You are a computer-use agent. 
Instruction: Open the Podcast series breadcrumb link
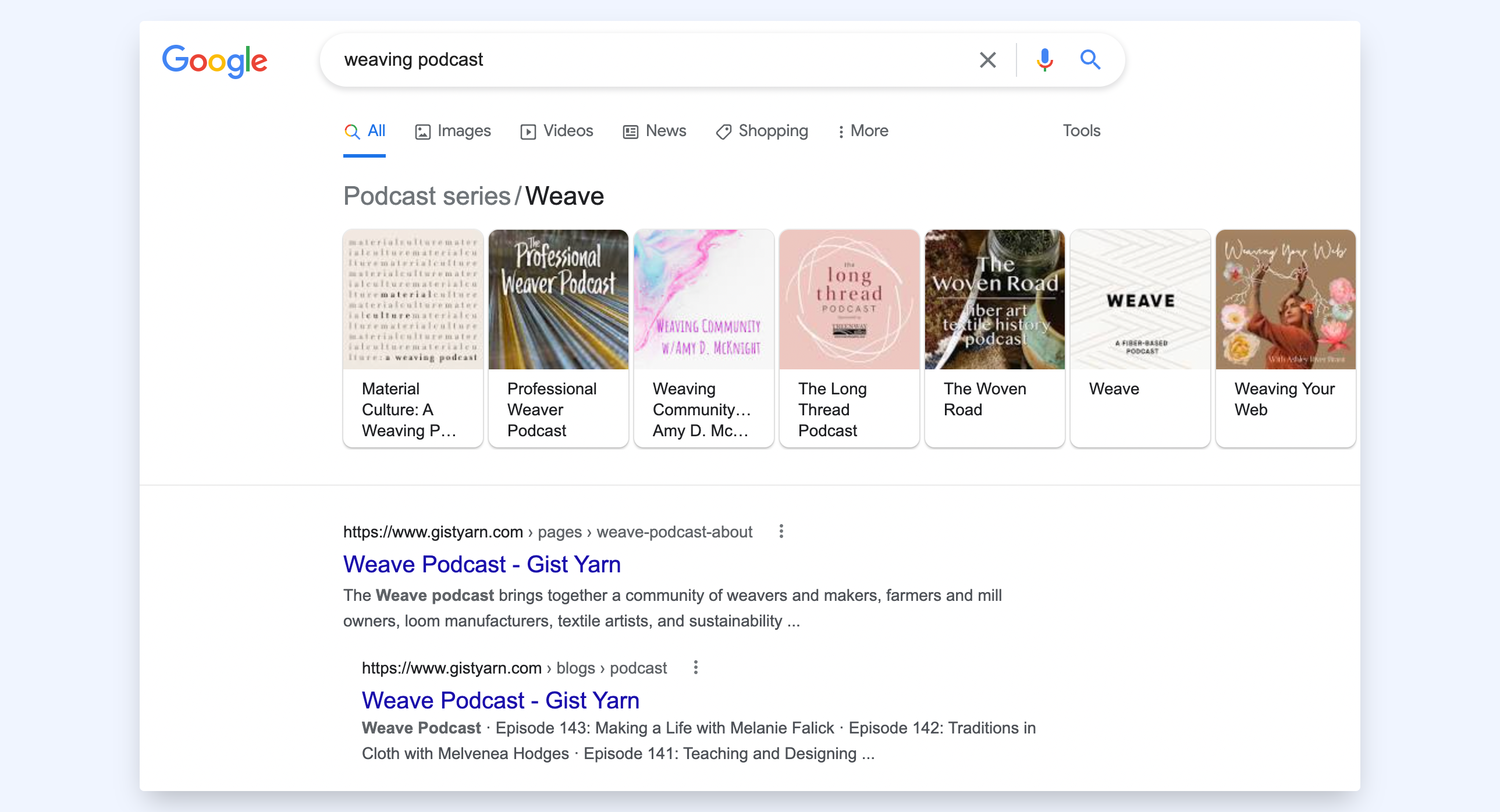tap(427, 196)
